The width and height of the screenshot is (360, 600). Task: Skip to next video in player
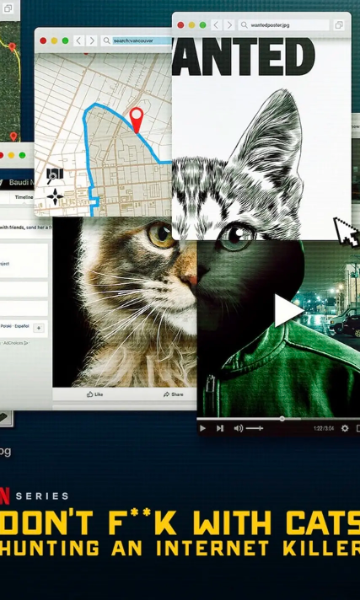[220, 428]
